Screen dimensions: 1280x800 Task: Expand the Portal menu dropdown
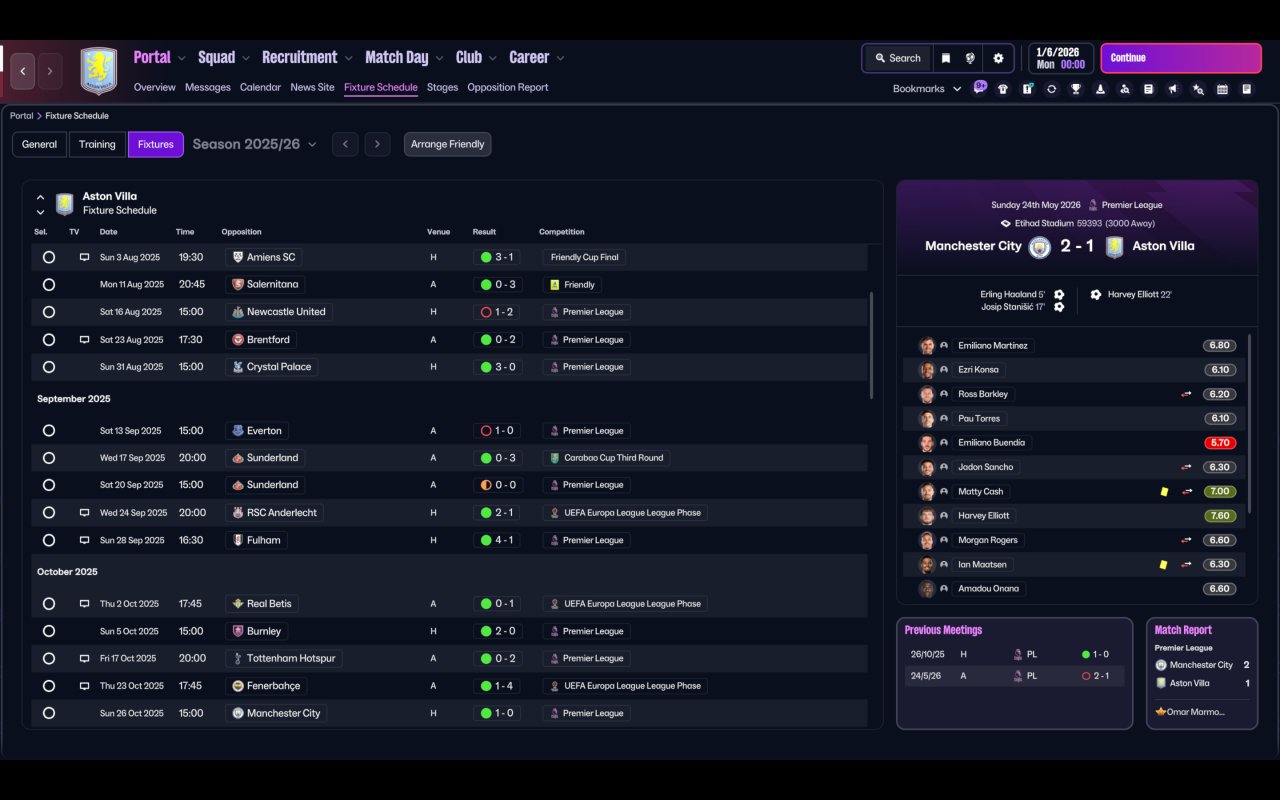(182, 59)
